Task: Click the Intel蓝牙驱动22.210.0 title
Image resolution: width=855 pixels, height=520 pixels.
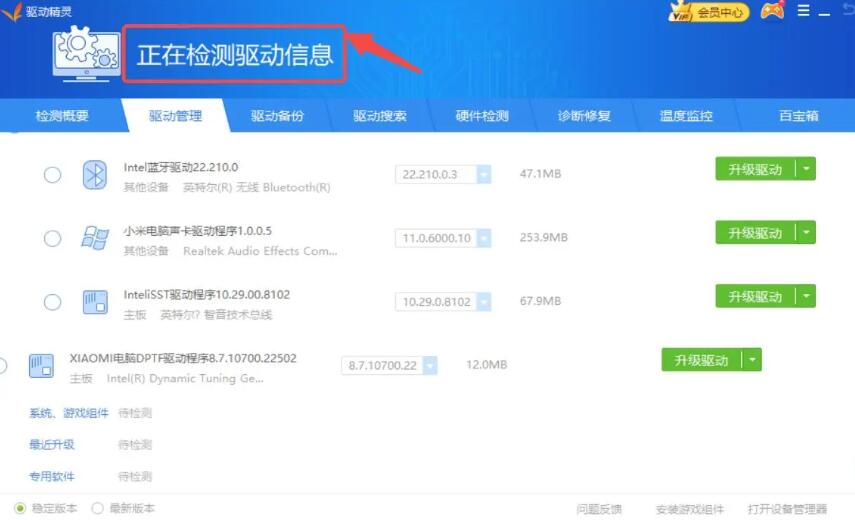Action: pos(181,167)
